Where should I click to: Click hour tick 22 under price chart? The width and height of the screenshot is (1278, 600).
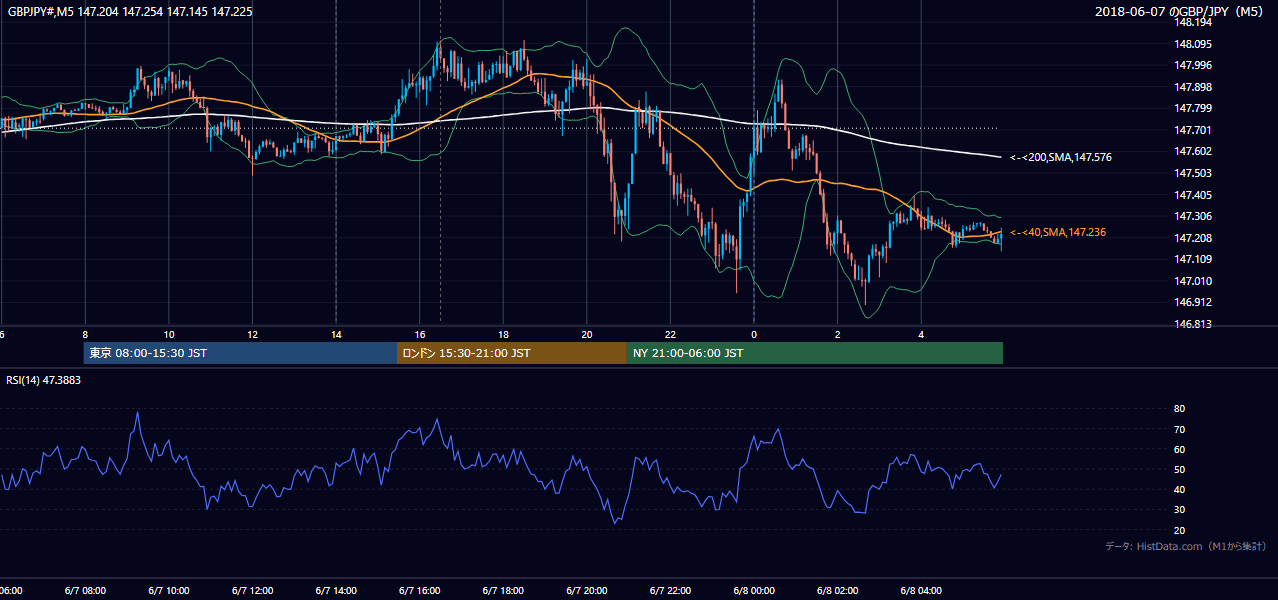click(670, 335)
